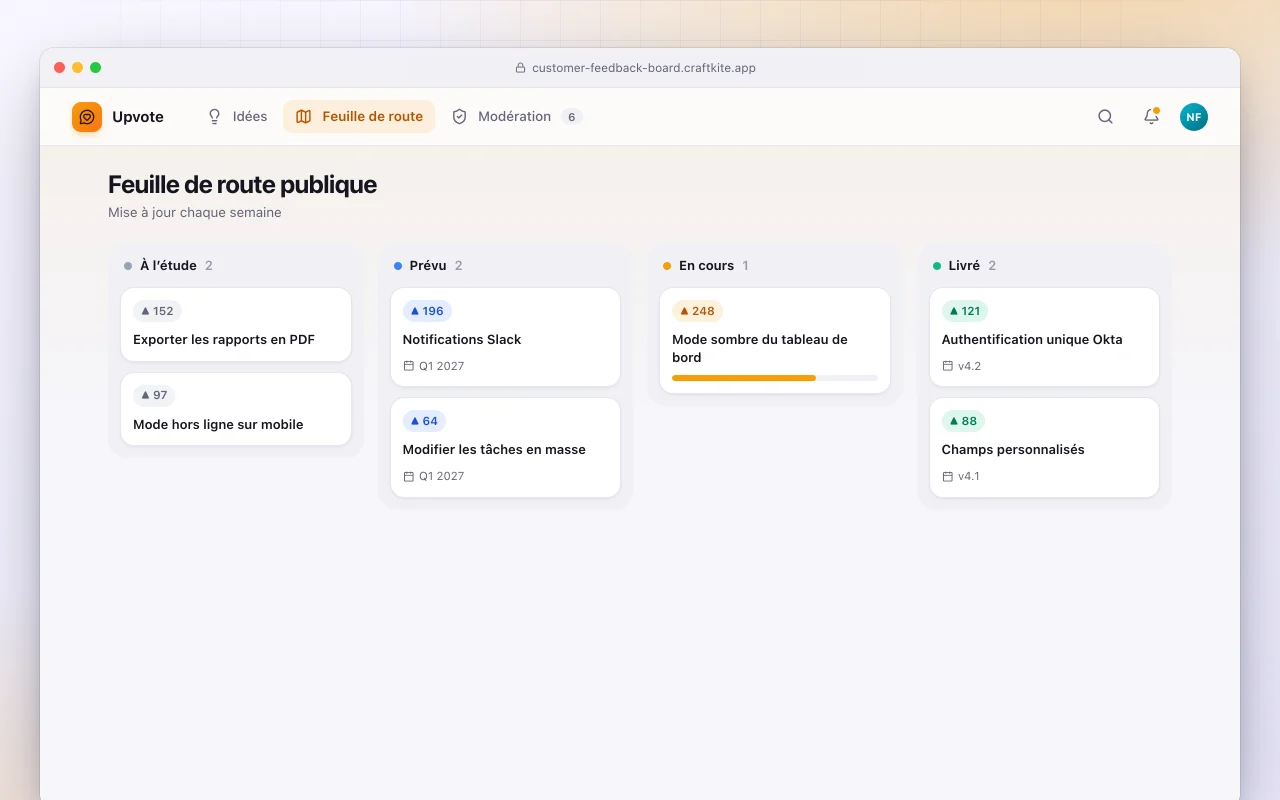
Task: Click the Livré column header
Action: point(964,266)
